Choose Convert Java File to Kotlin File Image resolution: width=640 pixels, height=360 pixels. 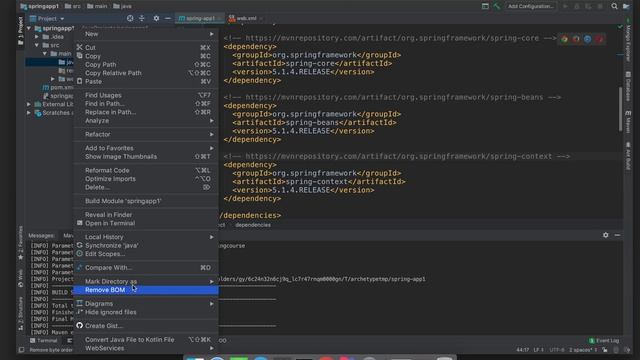click(x=146, y=340)
